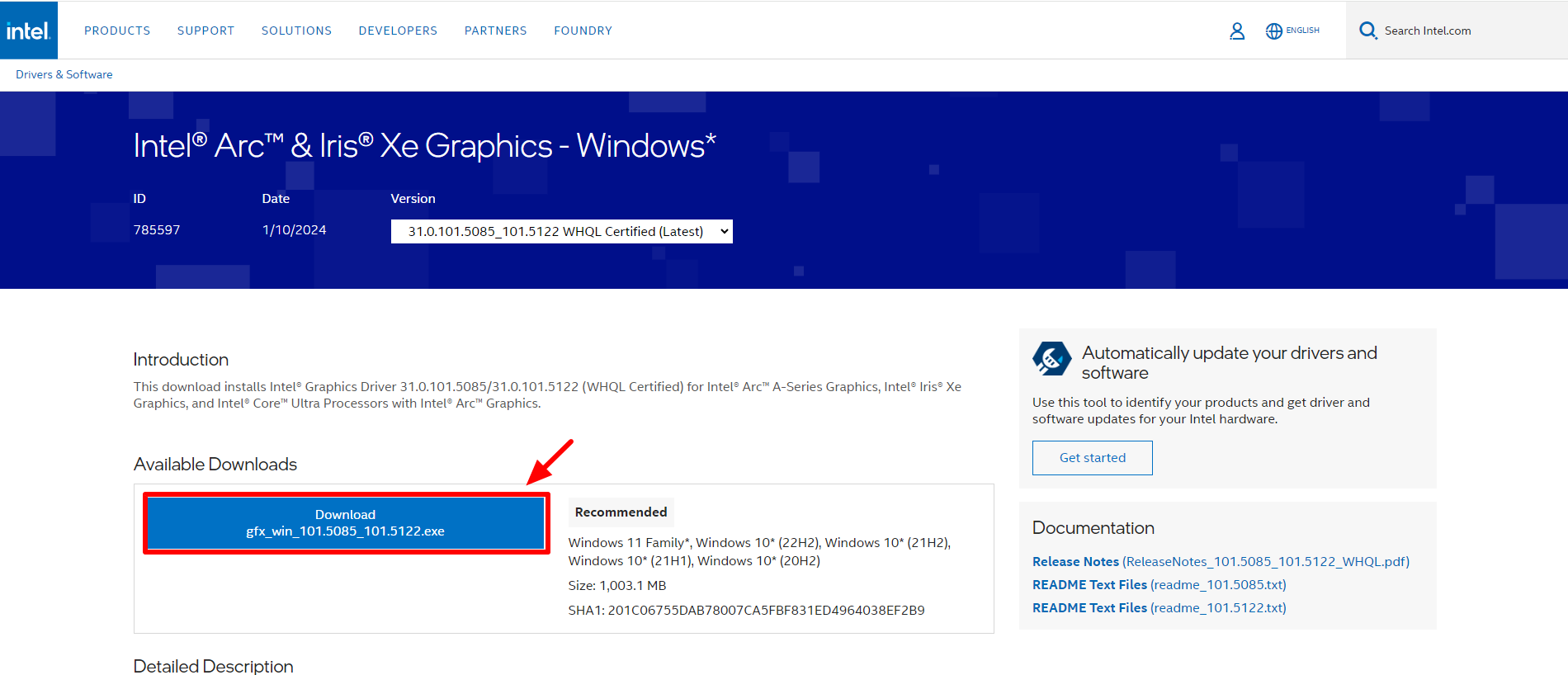Click the Introduction heading
This screenshot has width=1568, height=675.
pos(181,360)
